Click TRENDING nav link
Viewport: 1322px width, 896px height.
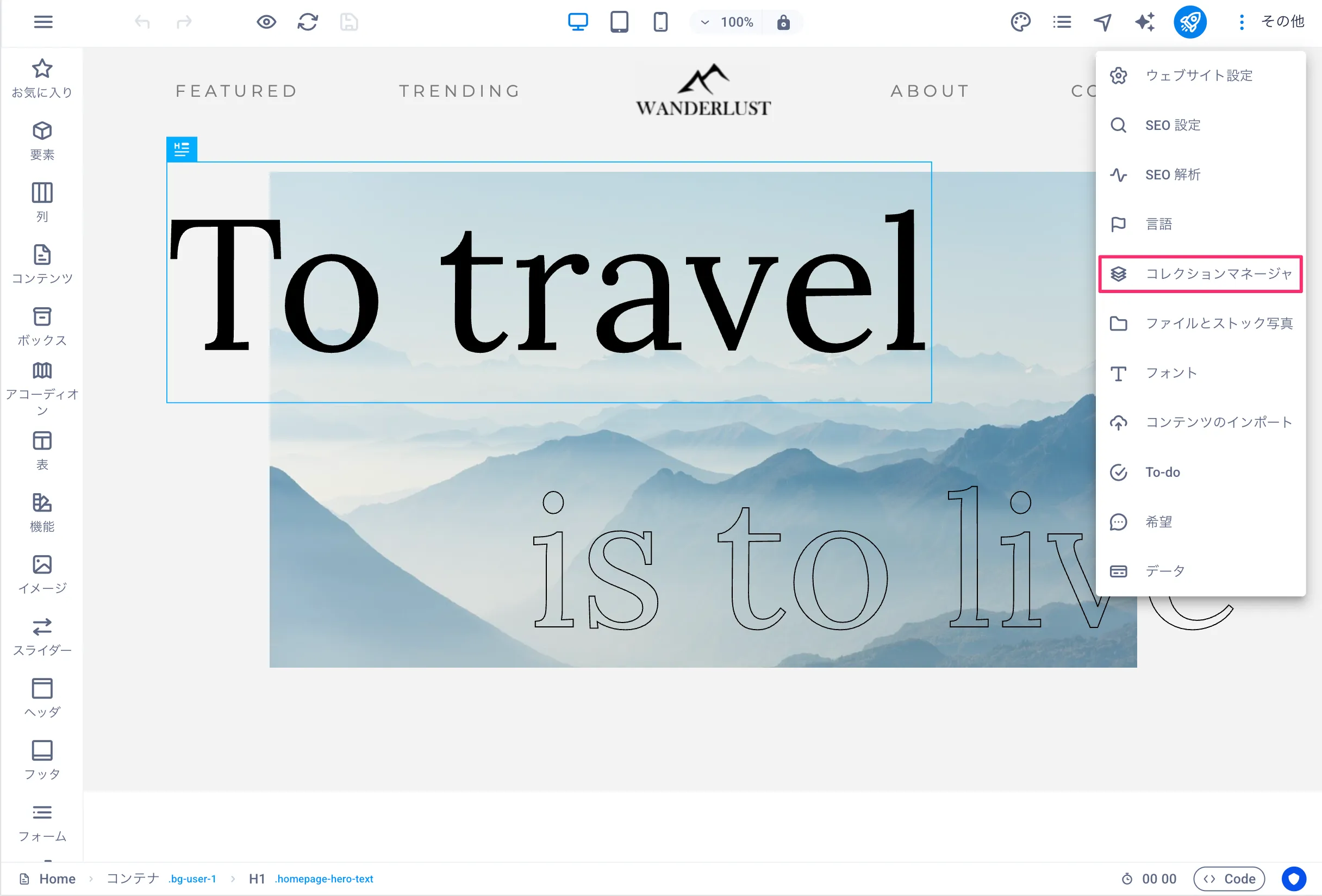coord(460,91)
